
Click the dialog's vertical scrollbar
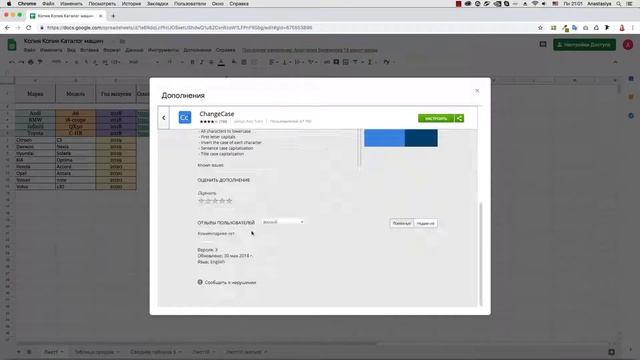(x=481, y=253)
